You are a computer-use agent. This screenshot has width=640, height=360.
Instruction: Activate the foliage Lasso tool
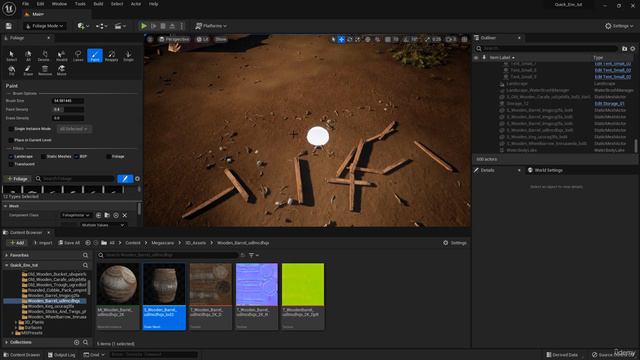coord(78,56)
